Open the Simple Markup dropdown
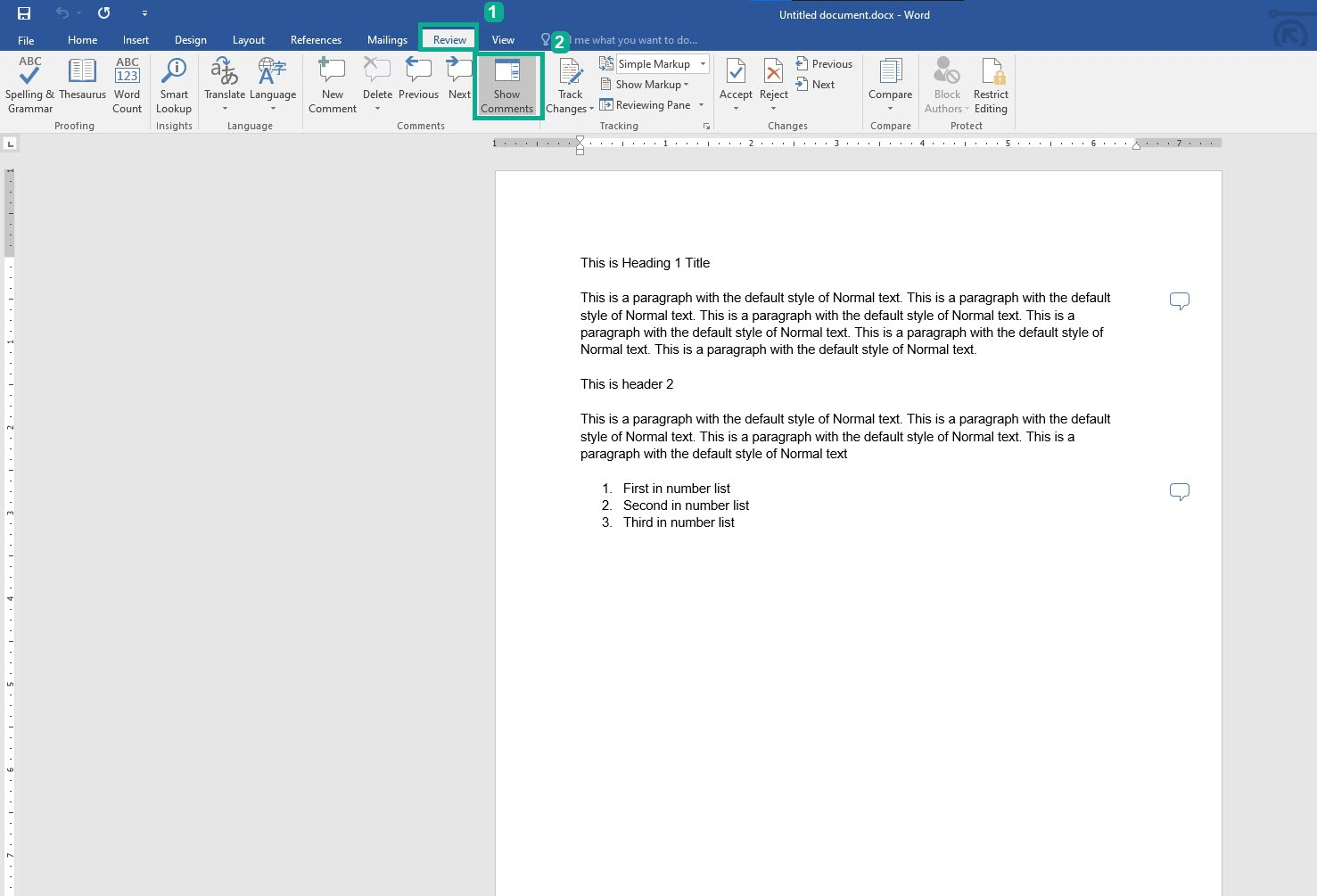 (x=656, y=63)
